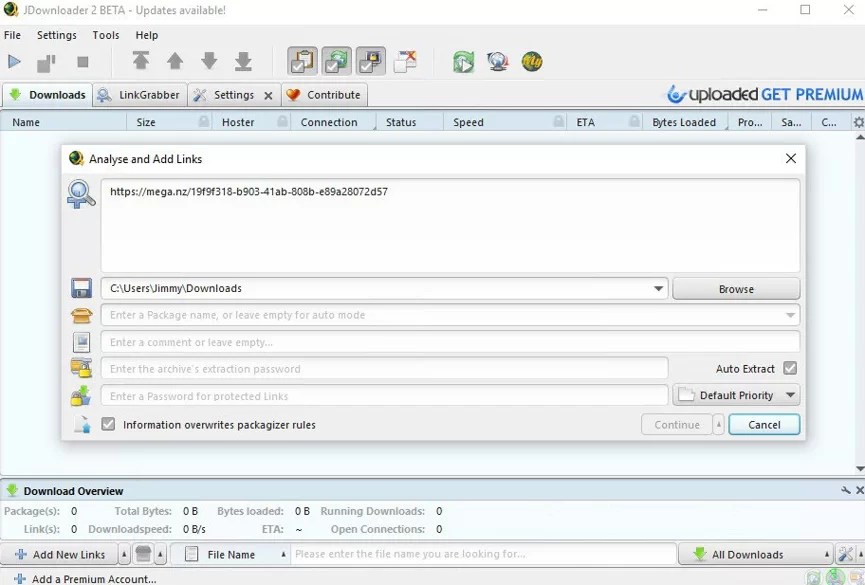Move selected download down one position
865x585 pixels.
tap(208, 61)
